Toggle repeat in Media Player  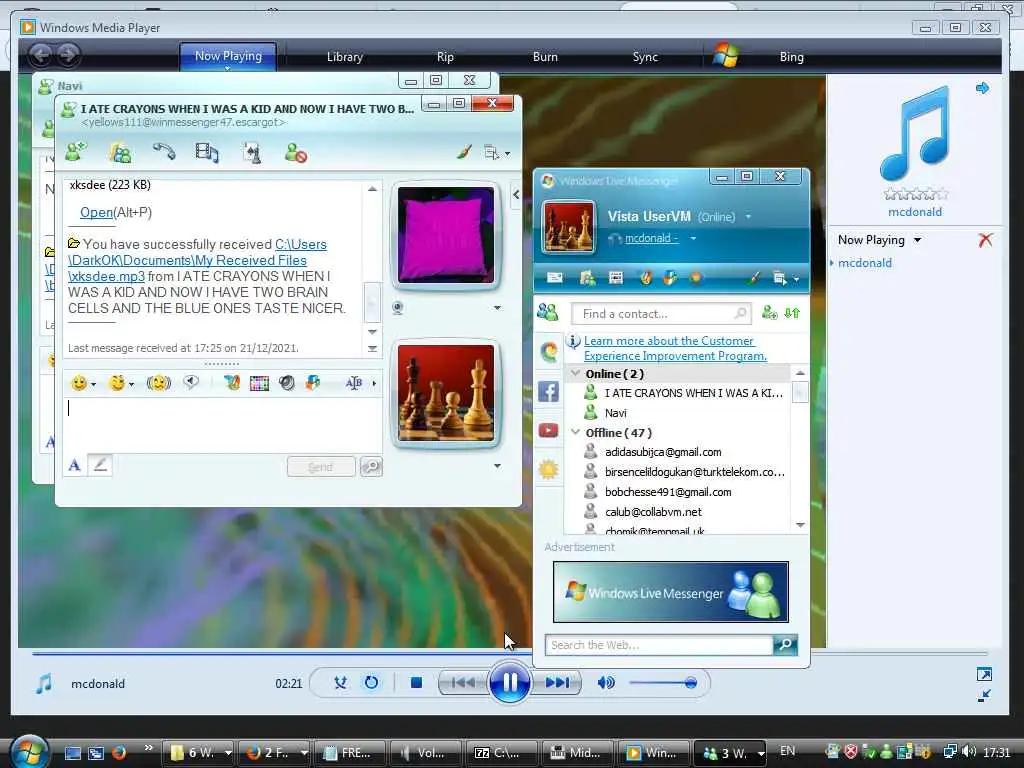click(x=371, y=683)
